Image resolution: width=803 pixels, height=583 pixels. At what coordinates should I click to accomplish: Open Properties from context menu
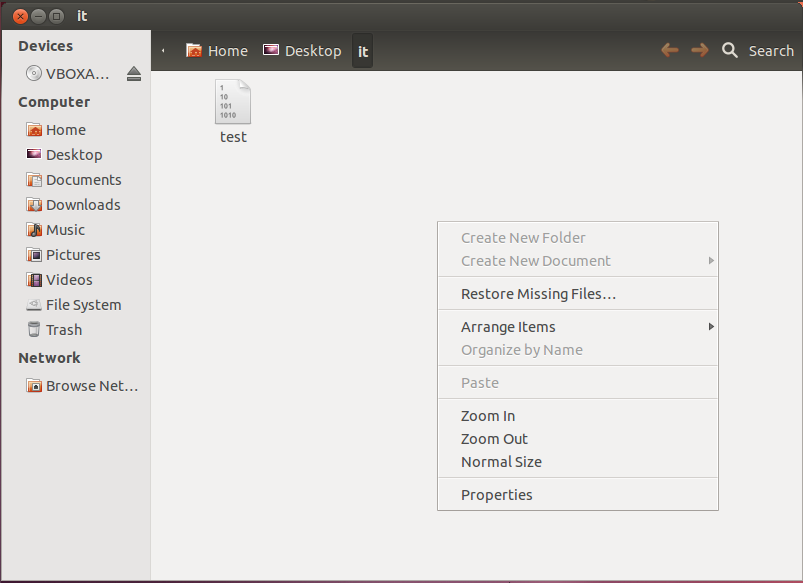tap(578, 495)
